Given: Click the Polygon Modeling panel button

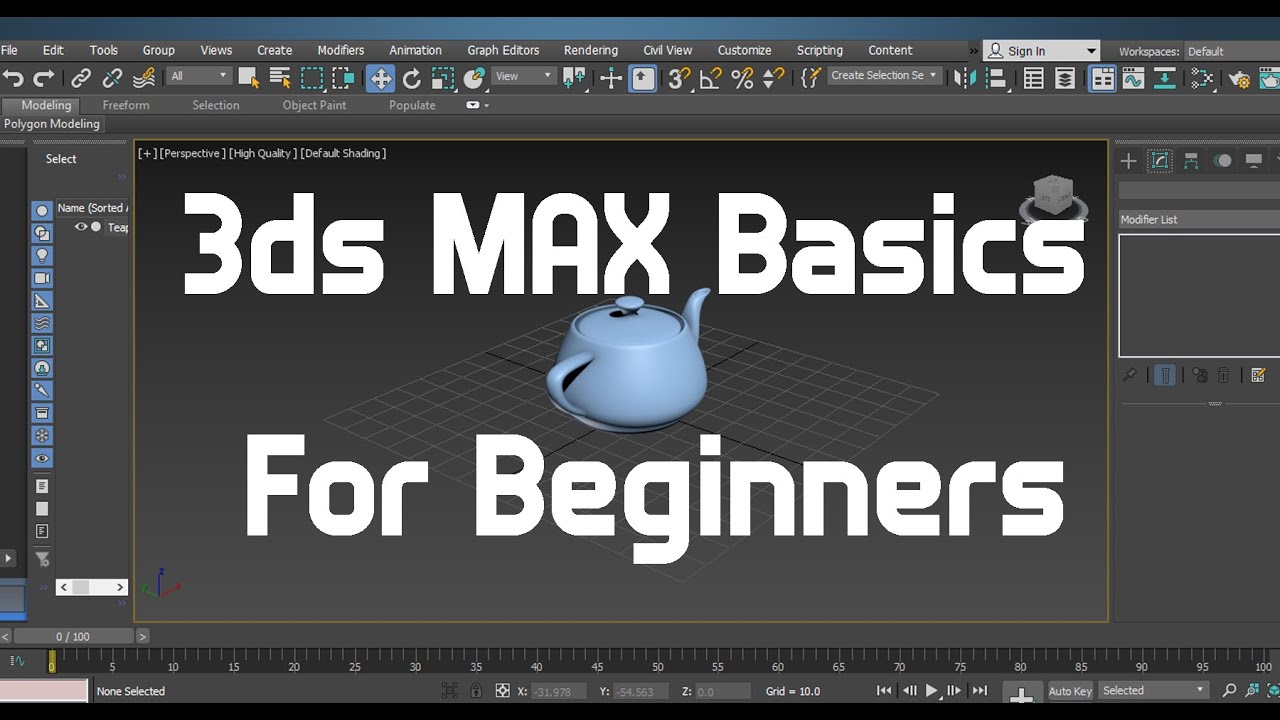Looking at the screenshot, I should point(52,124).
